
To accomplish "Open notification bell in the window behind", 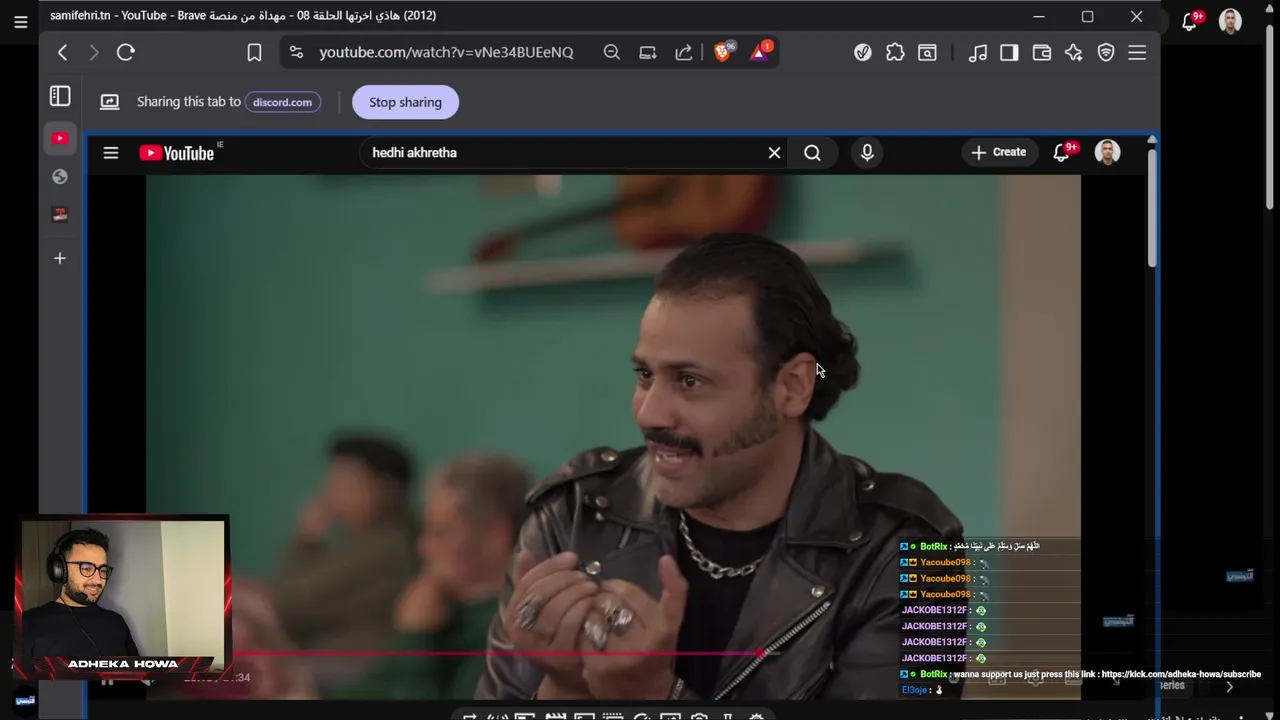I will [x=1191, y=21].
